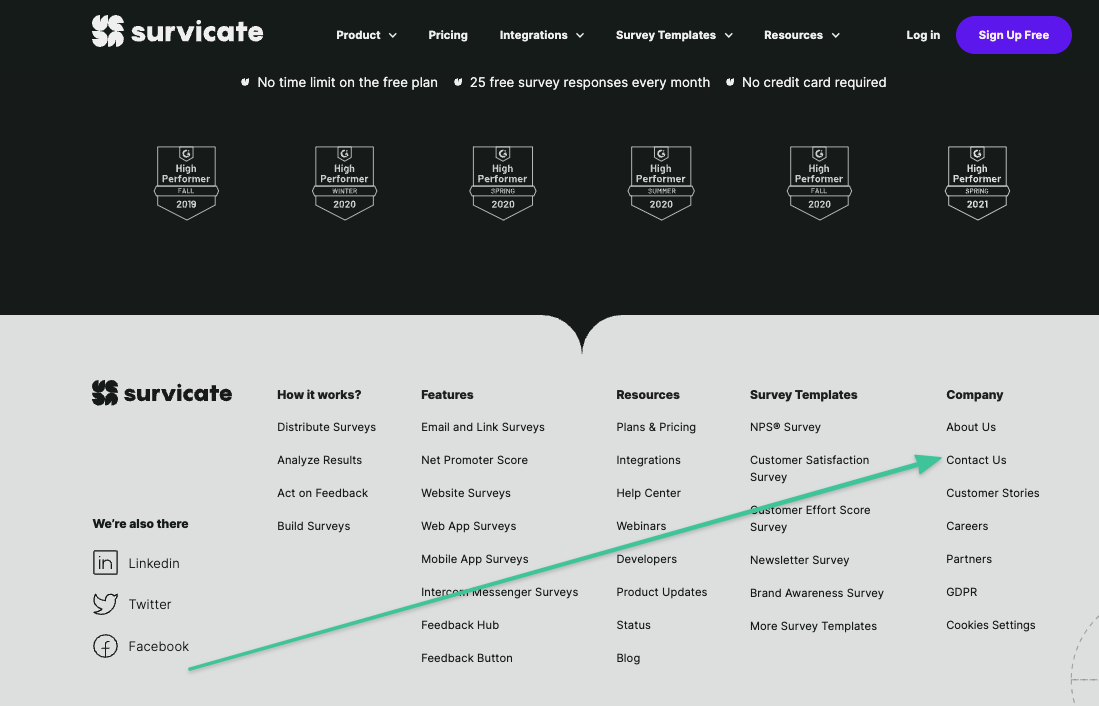This screenshot has width=1099, height=706.
Task: Expand the Product dropdown chevron
Action: click(x=392, y=35)
